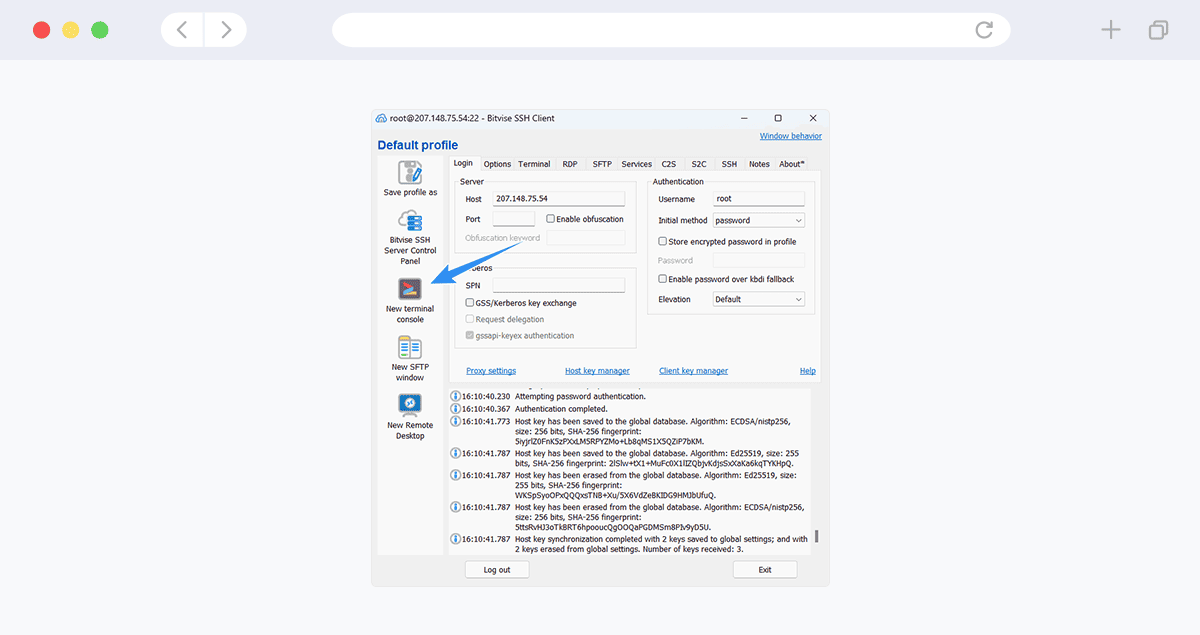1200x635 pixels.
Task: Switch to the Login tab
Action: [x=463, y=163]
